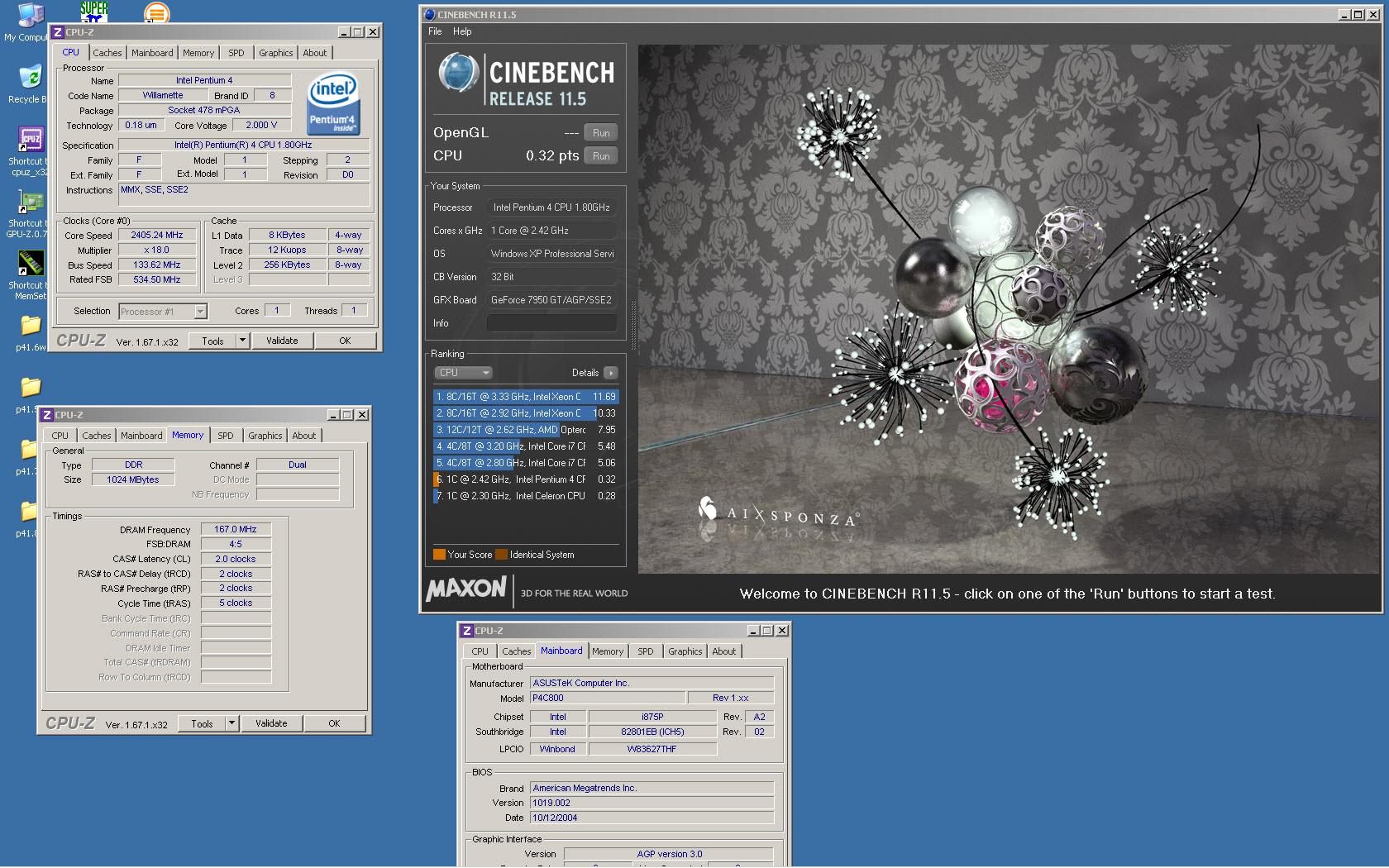Click the GeForce 7950 GT GFX Board field
Image resolution: width=1389 pixels, height=868 pixels.
click(x=551, y=300)
